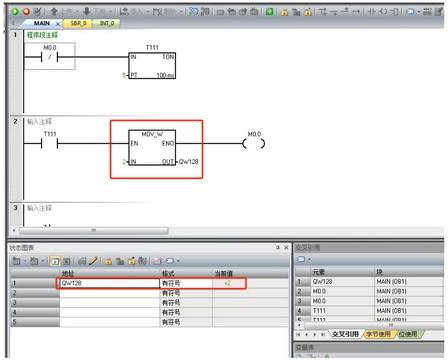Select the M0.0 normally closed contact
The height and width of the screenshot is (362, 448).
(49, 57)
